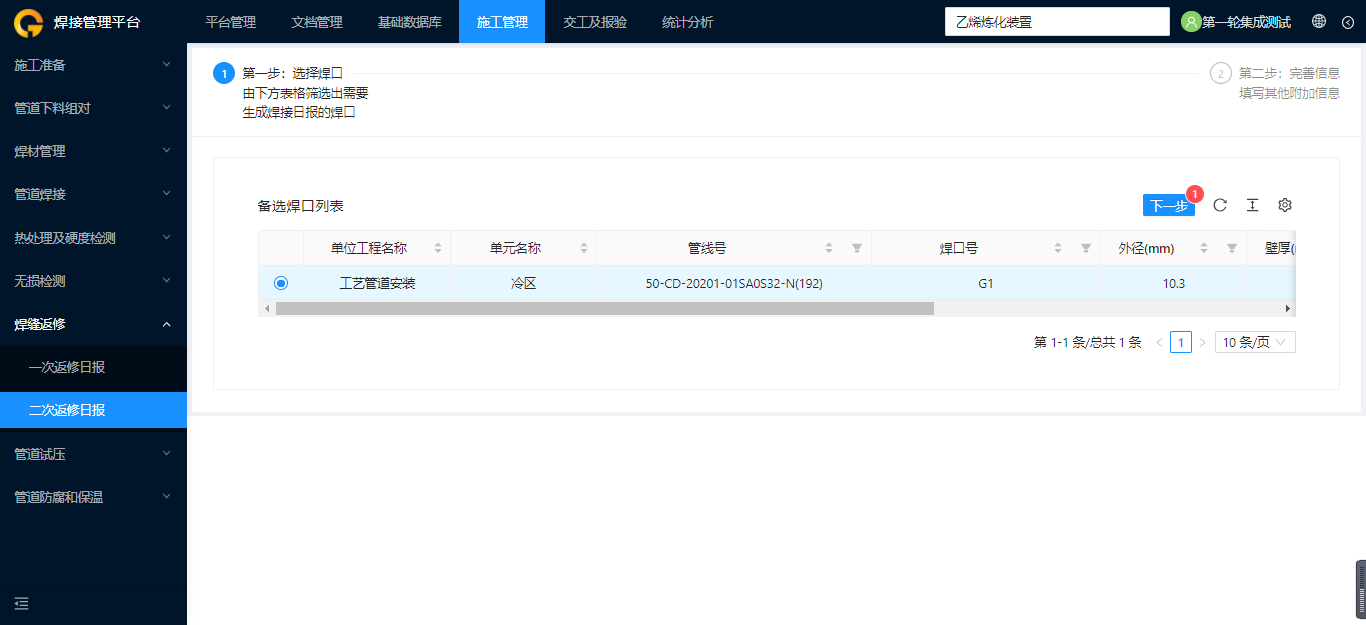Sort by 外径(mm) column
Viewport: 1366px width, 625px height.
click(x=1204, y=248)
